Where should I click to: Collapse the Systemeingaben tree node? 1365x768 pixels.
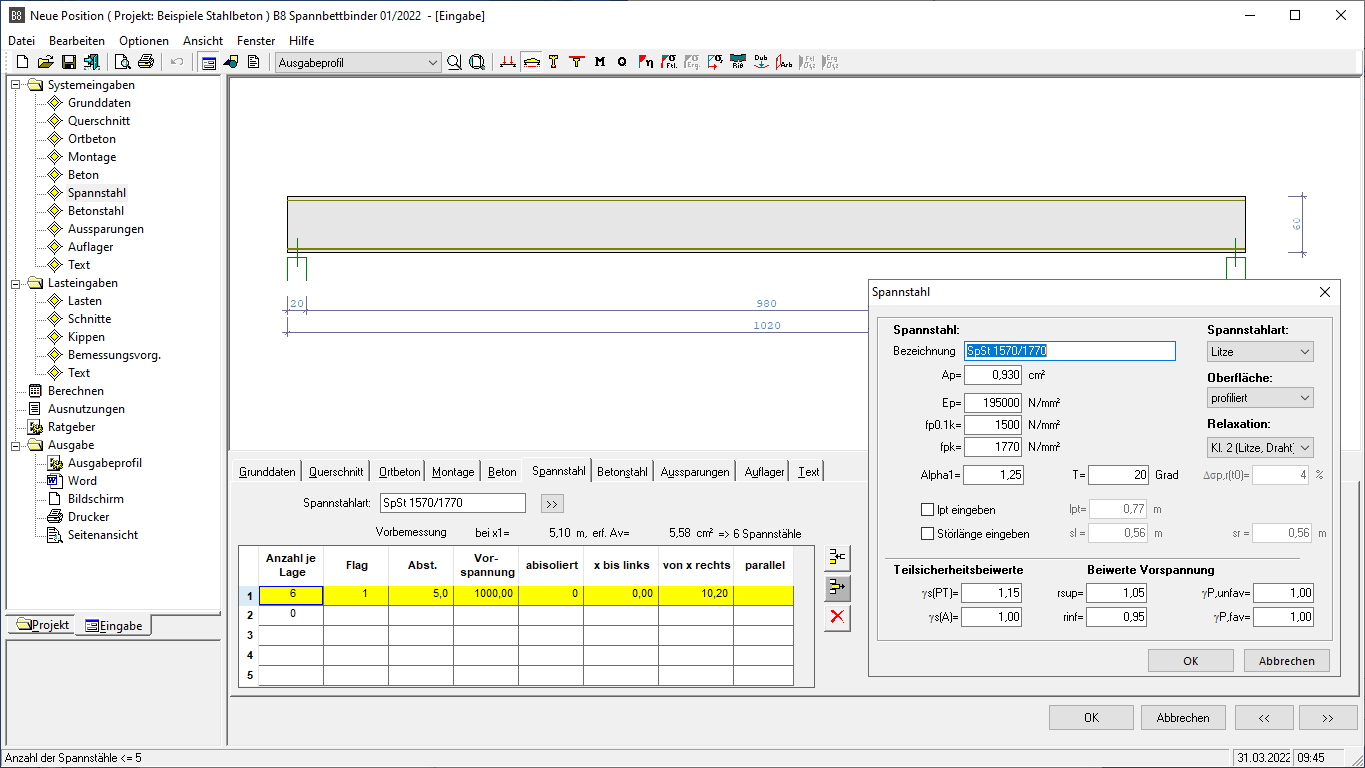coord(17,85)
